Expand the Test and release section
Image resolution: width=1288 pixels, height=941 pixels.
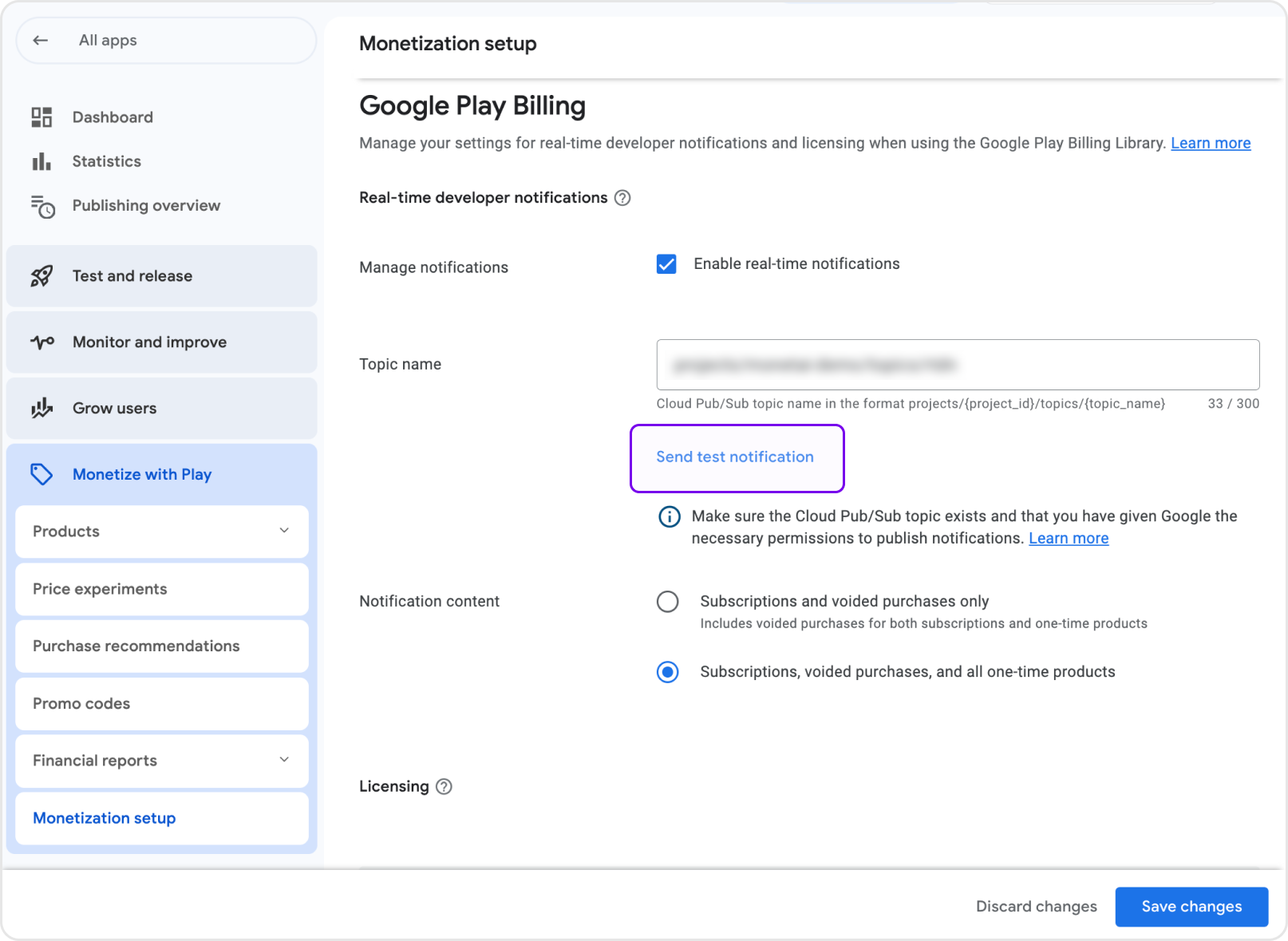(x=162, y=276)
